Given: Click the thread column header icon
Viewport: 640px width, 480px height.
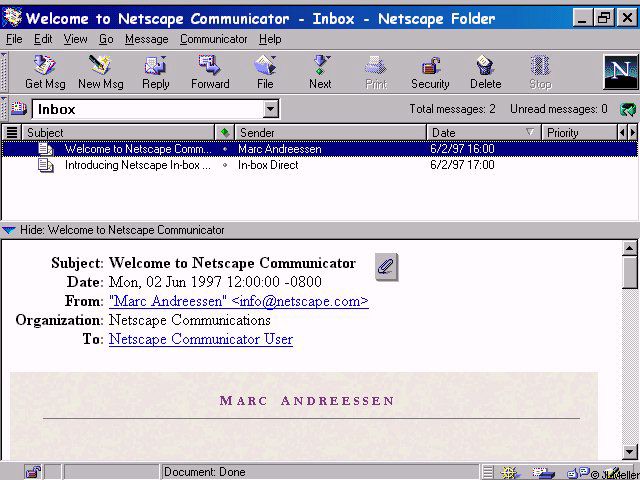Looking at the screenshot, I should coord(12,132).
